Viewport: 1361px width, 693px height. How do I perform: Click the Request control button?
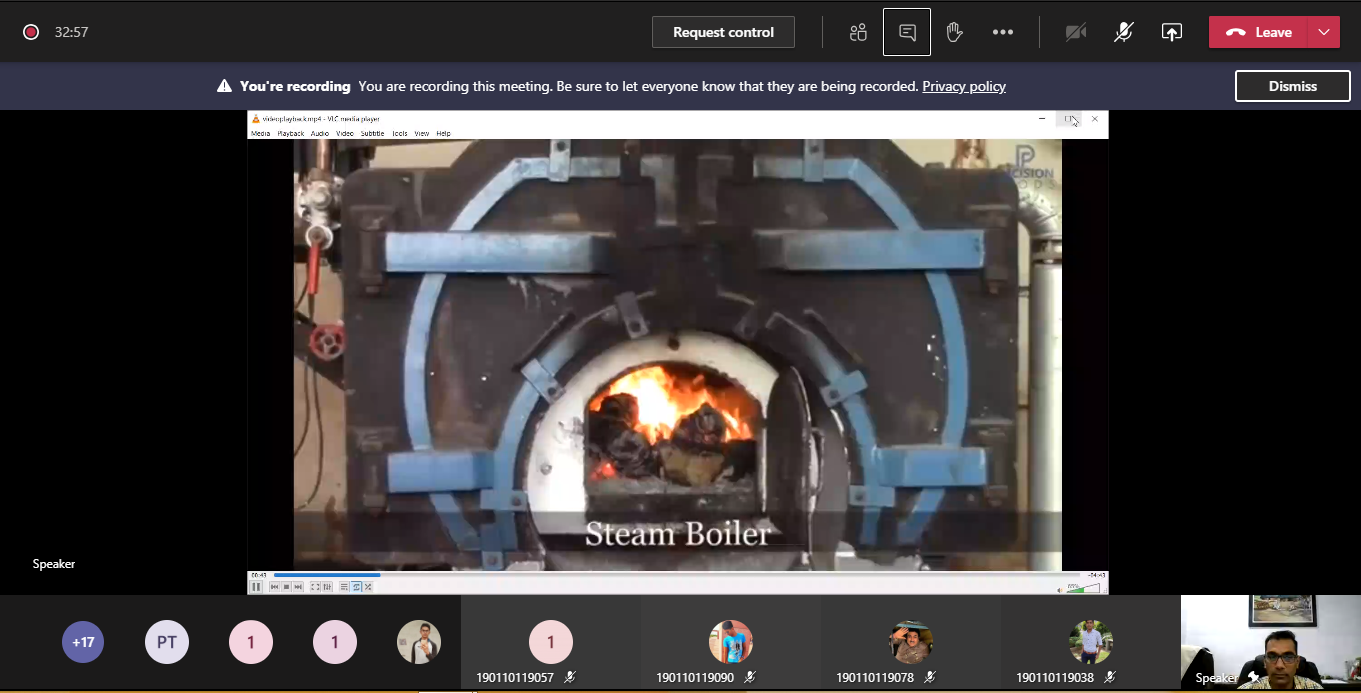(x=723, y=32)
